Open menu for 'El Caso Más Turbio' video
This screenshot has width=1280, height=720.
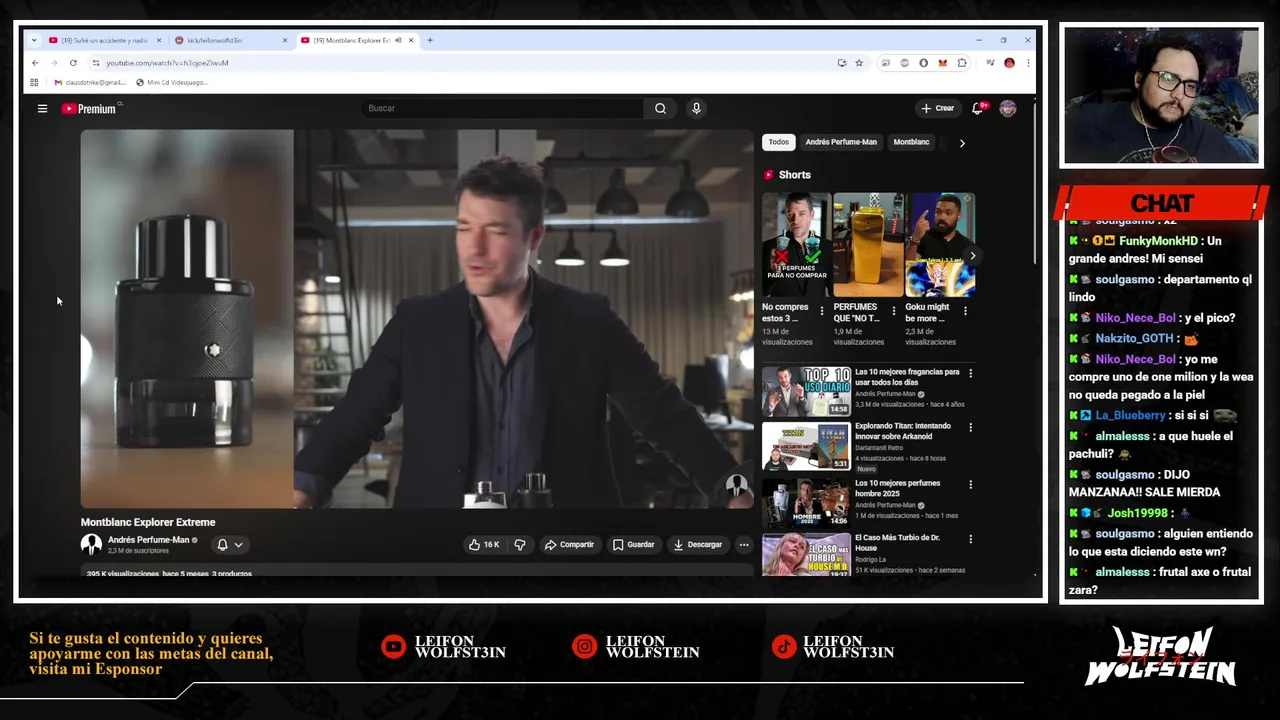[x=970, y=539]
